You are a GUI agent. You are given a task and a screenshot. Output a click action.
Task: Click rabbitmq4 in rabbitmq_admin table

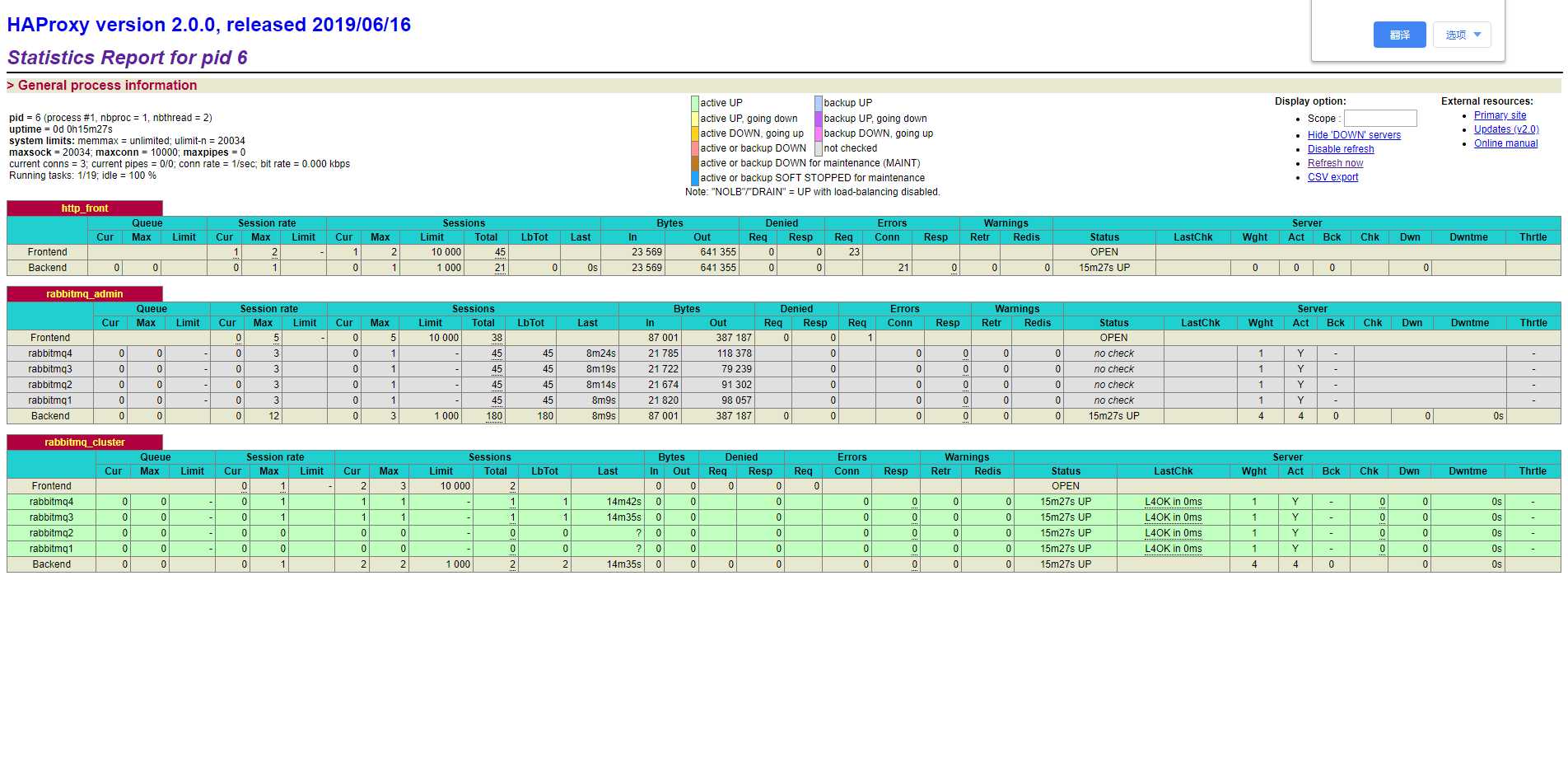coord(50,353)
